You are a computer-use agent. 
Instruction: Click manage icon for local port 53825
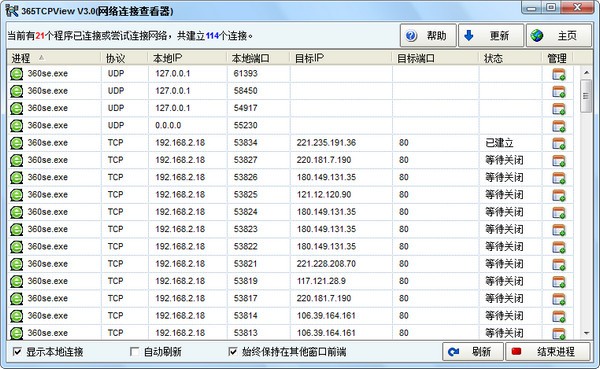(x=558, y=195)
